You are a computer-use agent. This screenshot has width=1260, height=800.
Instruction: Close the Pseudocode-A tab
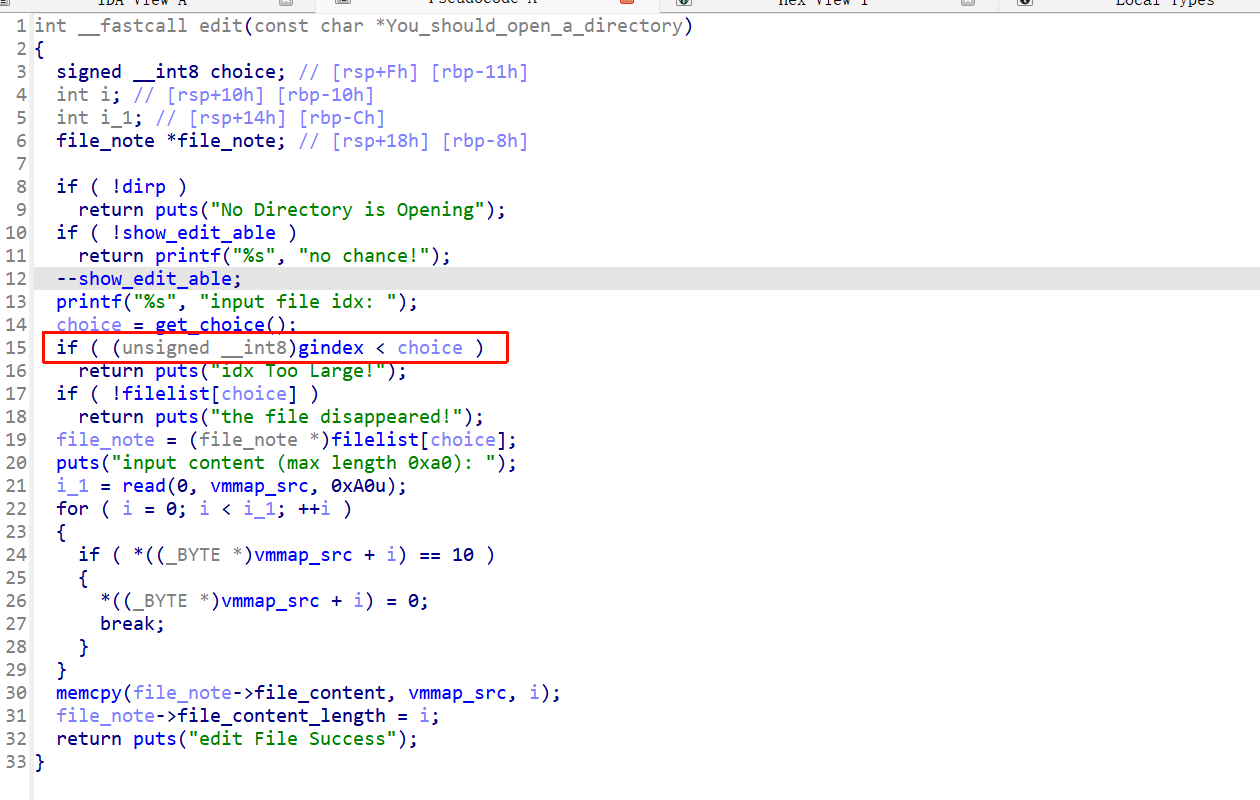(627, 3)
